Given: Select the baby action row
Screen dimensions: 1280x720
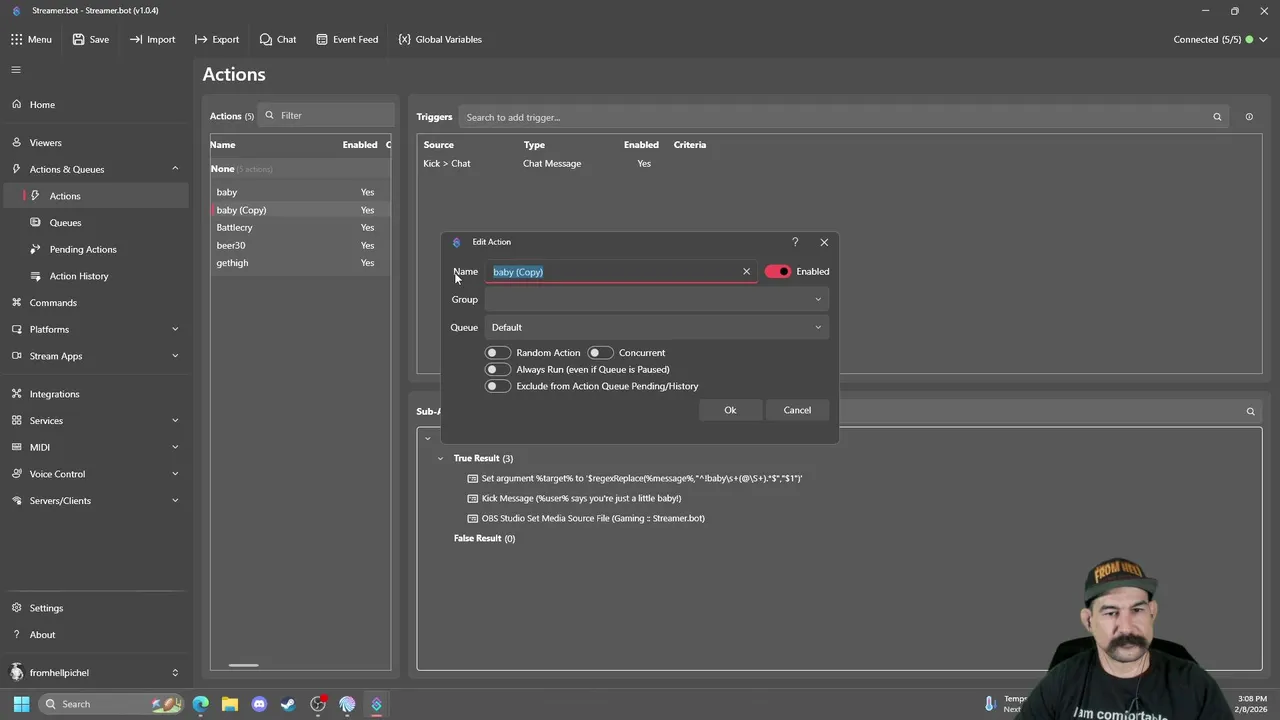Looking at the screenshot, I should [300, 192].
